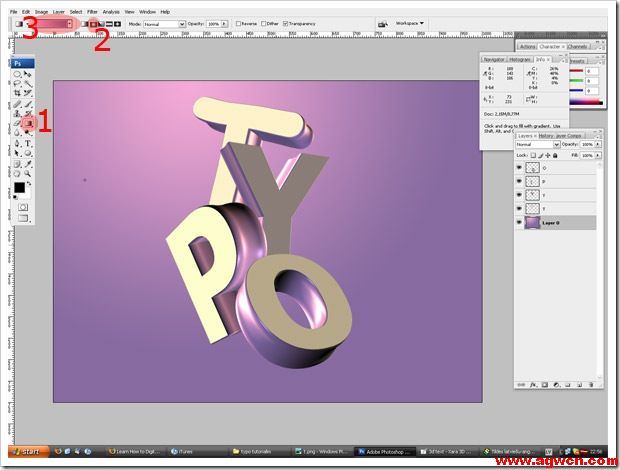
Task: Hide Layer 0 with its eye icon
Action: 519,223
